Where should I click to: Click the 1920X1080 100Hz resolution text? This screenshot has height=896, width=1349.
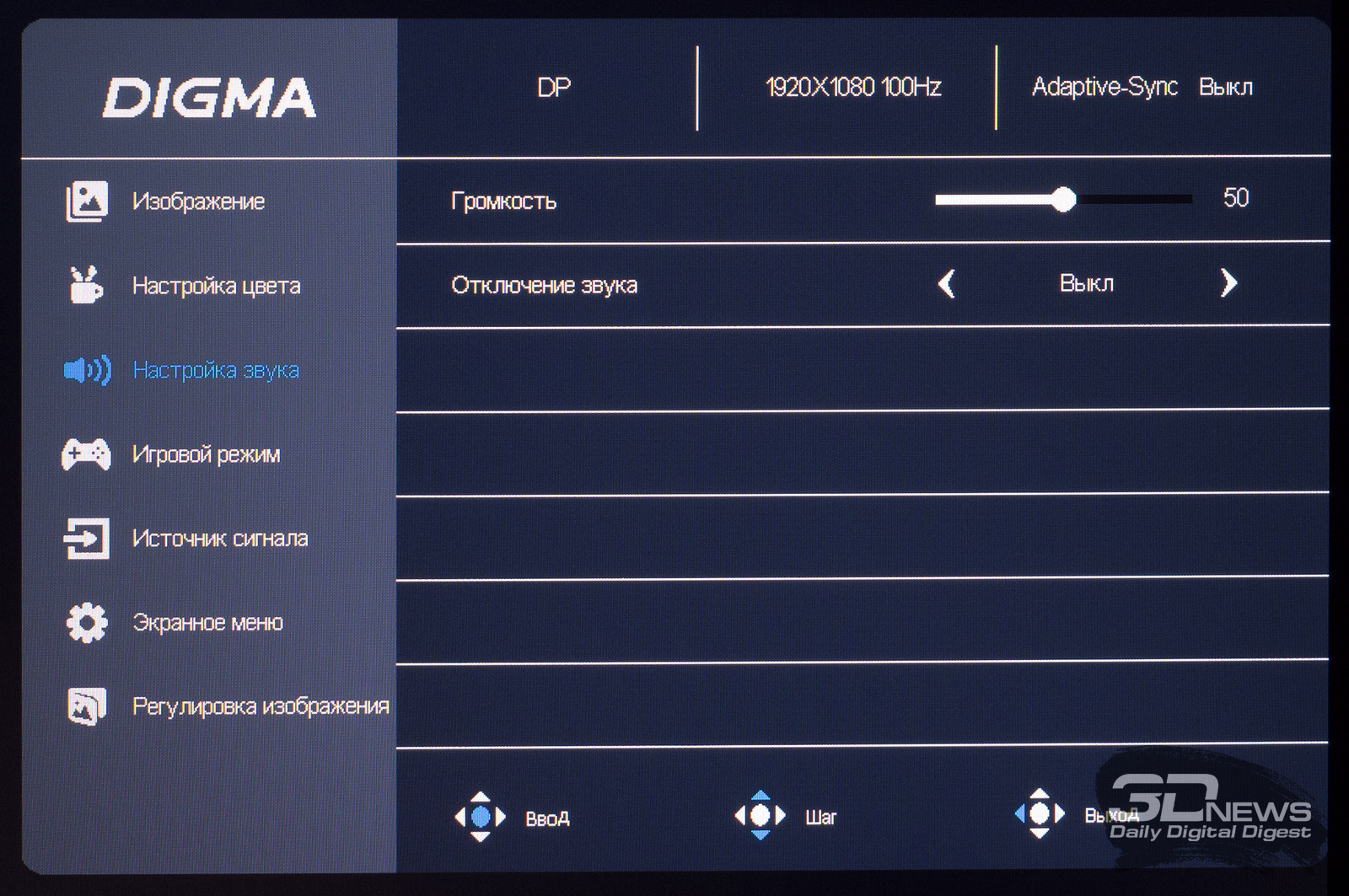(x=853, y=87)
